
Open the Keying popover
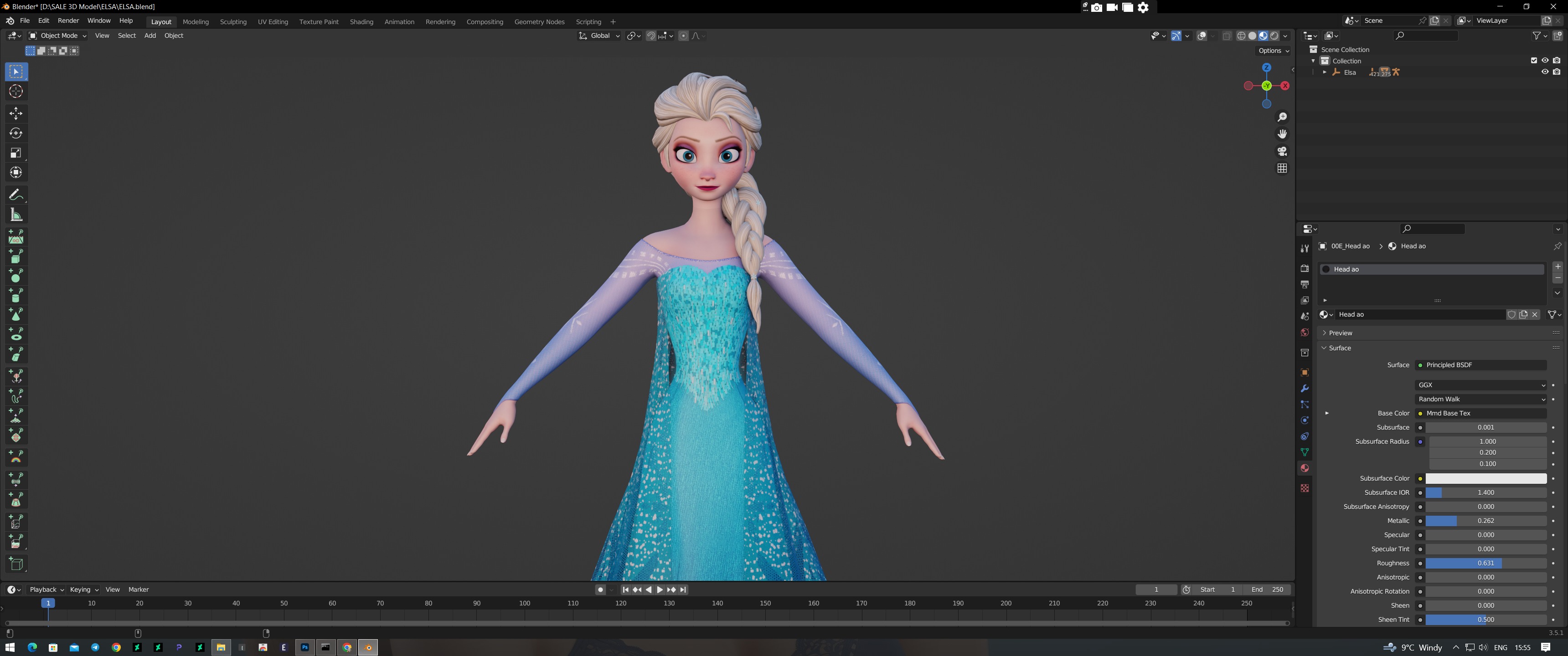click(x=84, y=589)
